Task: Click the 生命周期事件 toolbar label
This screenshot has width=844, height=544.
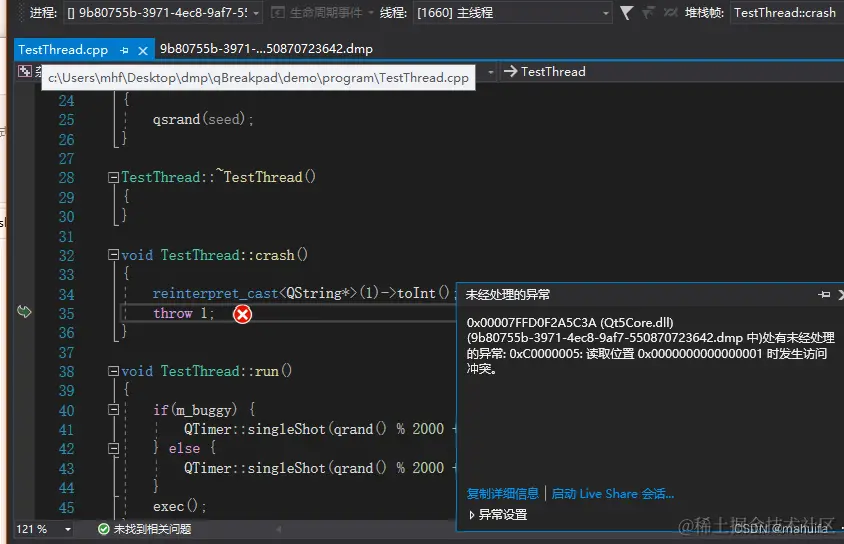Action: pos(326,12)
